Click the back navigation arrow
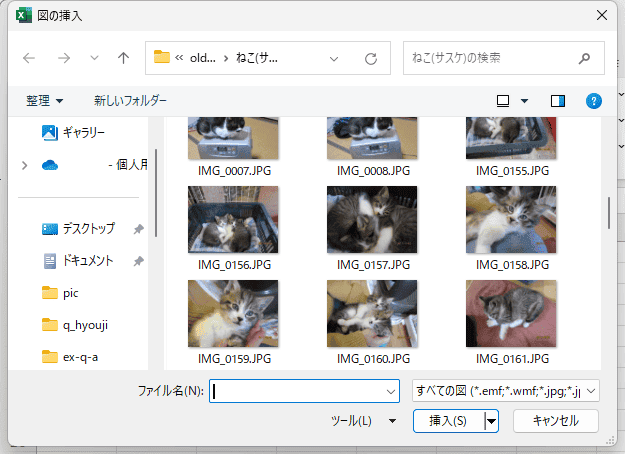 coord(29,58)
